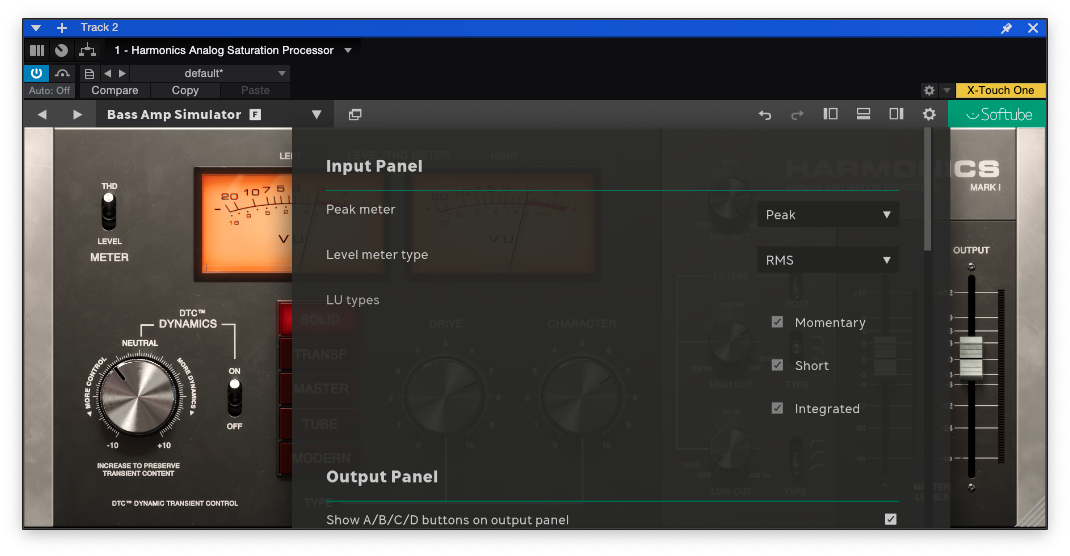Flip the THD/LEVEL meter switch
This screenshot has height=556, width=1070.
point(109,212)
